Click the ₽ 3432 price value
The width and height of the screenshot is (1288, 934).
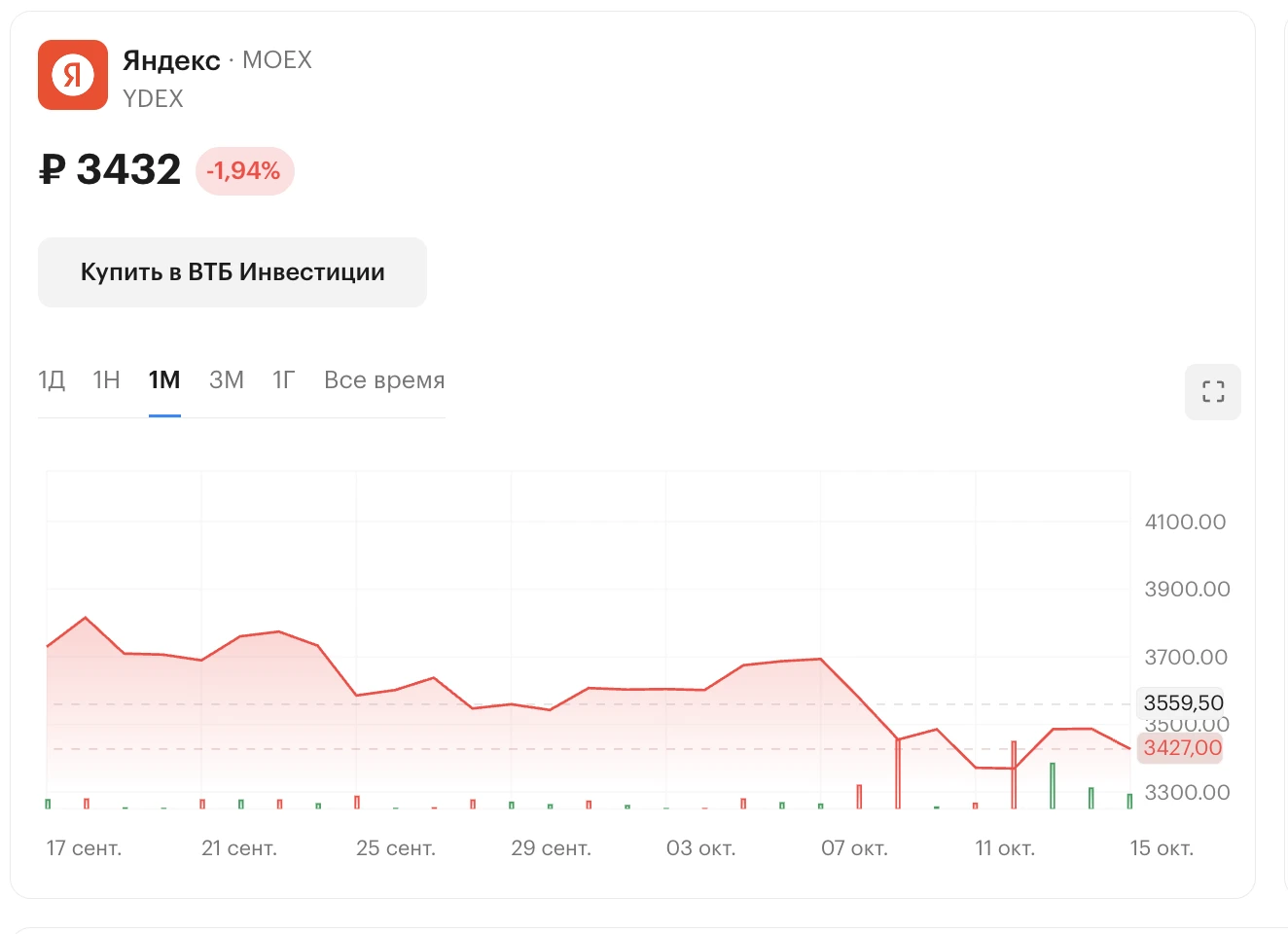click(x=110, y=169)
